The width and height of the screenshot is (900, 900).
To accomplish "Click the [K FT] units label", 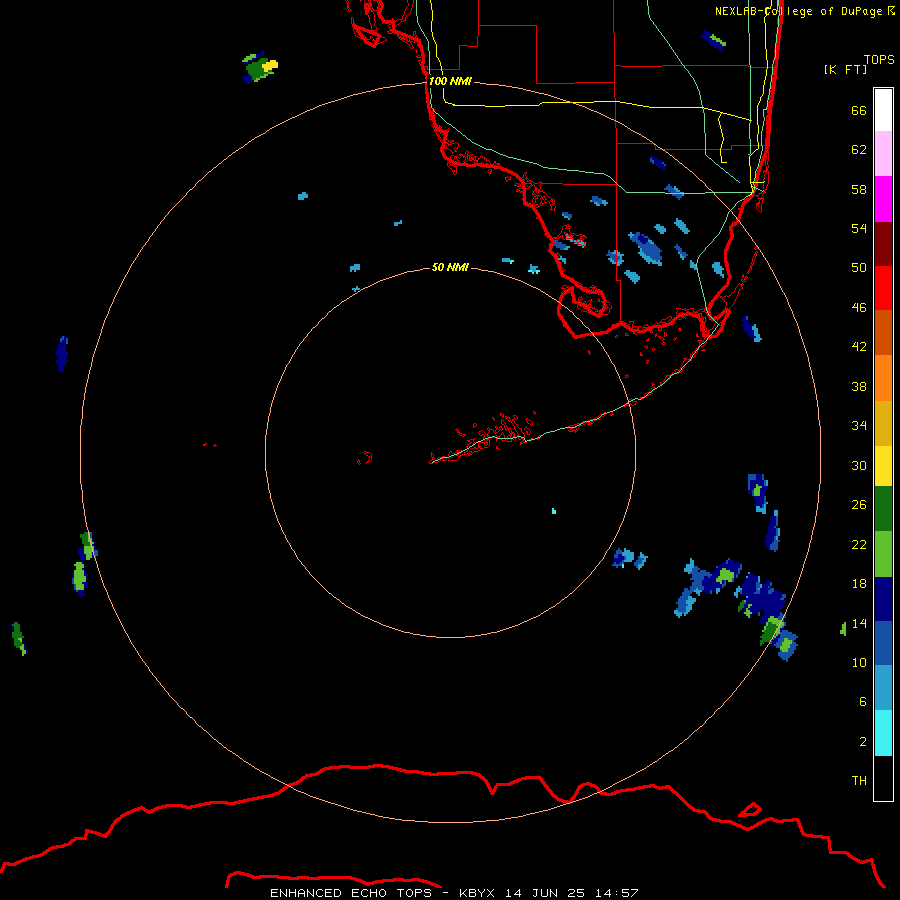I will (x=845, y=69).
